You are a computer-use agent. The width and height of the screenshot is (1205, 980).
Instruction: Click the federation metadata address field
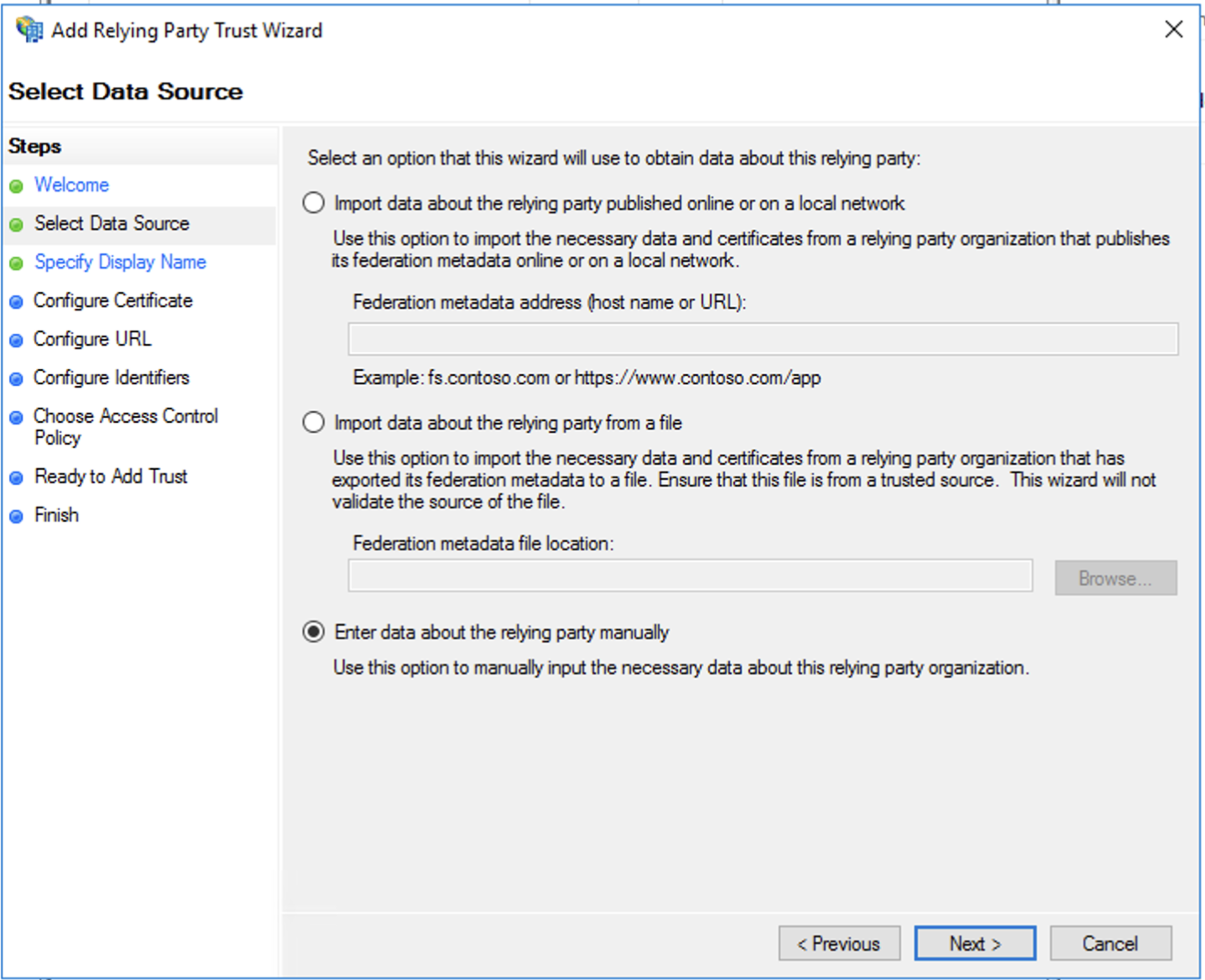click(762, 336)
